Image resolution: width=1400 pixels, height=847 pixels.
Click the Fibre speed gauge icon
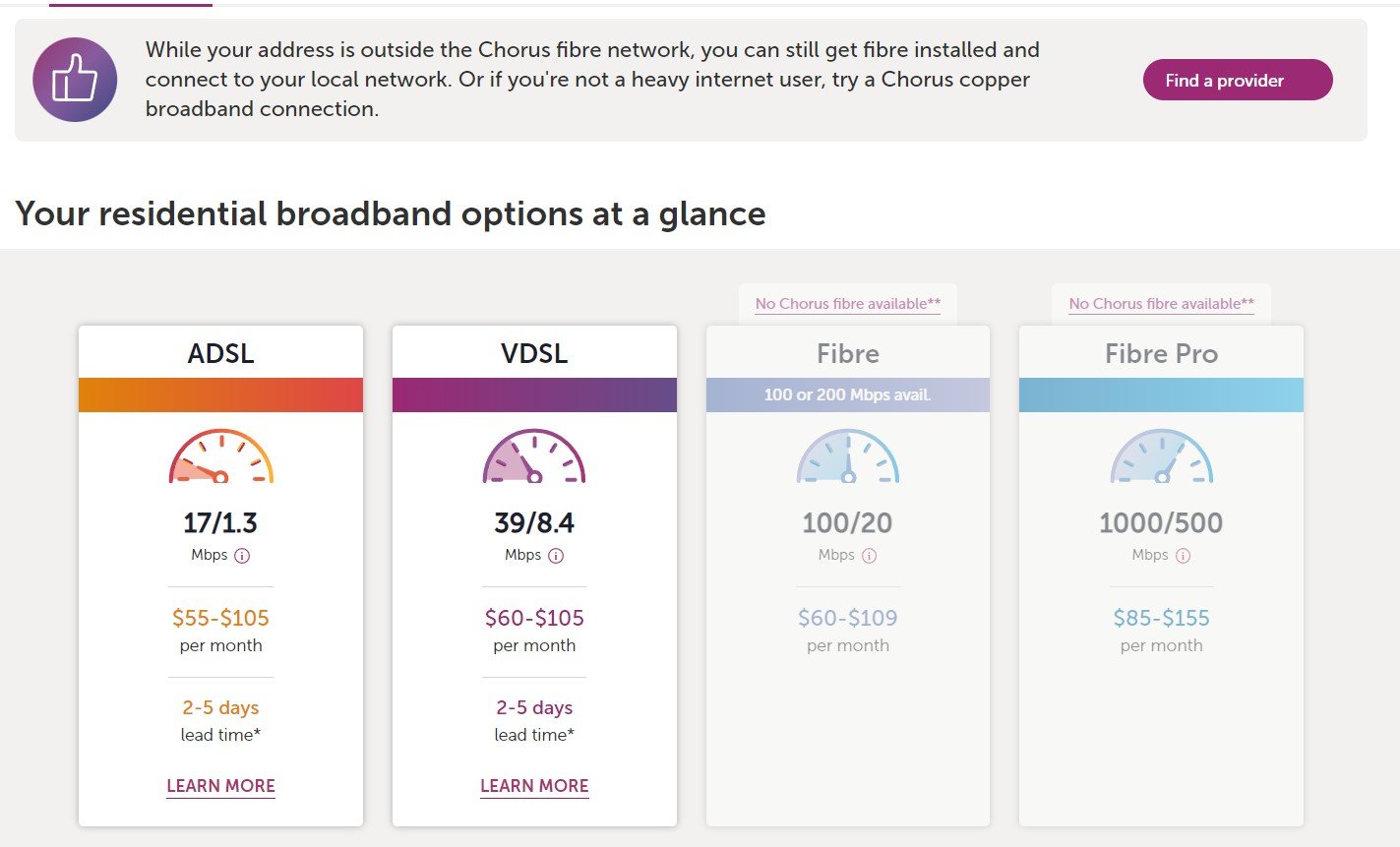tap(848, 456)
